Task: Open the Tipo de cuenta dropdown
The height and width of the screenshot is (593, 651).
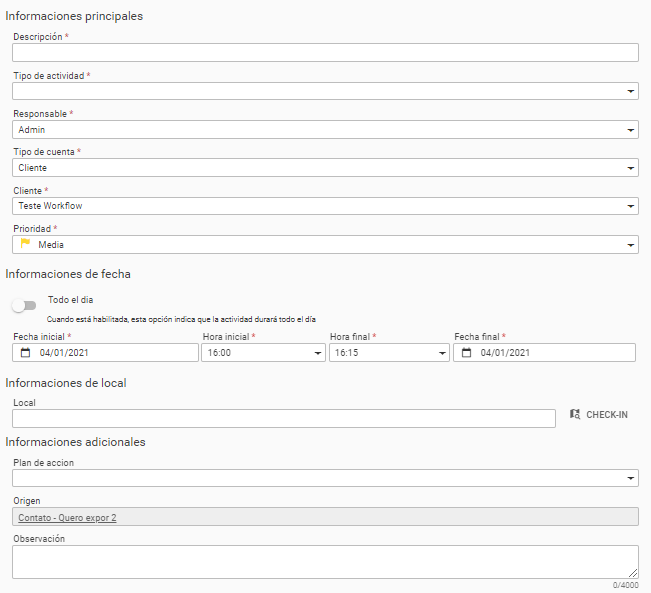Action: (x=325, y=168)
